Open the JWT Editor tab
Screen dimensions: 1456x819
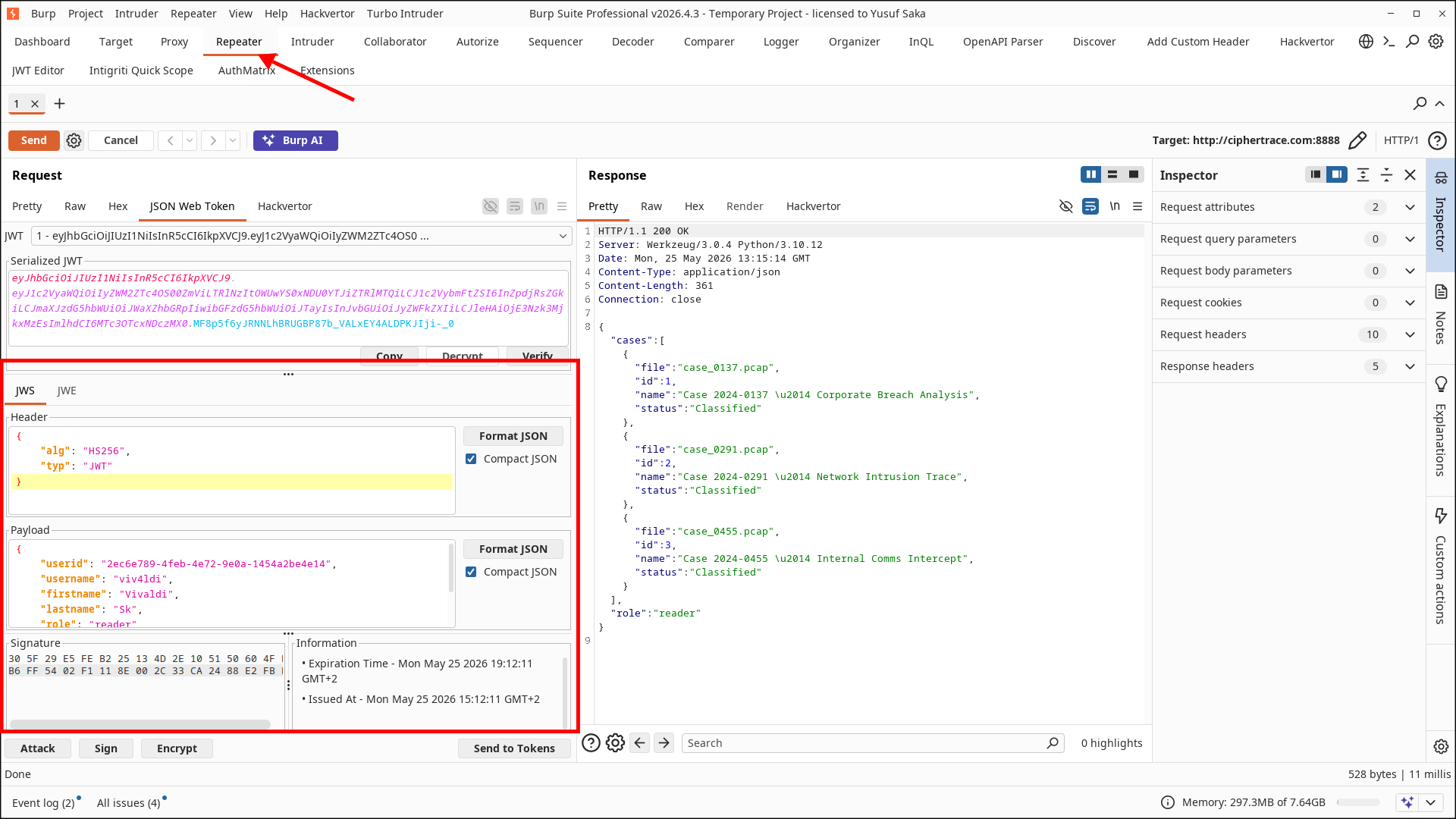click(38, 71)
